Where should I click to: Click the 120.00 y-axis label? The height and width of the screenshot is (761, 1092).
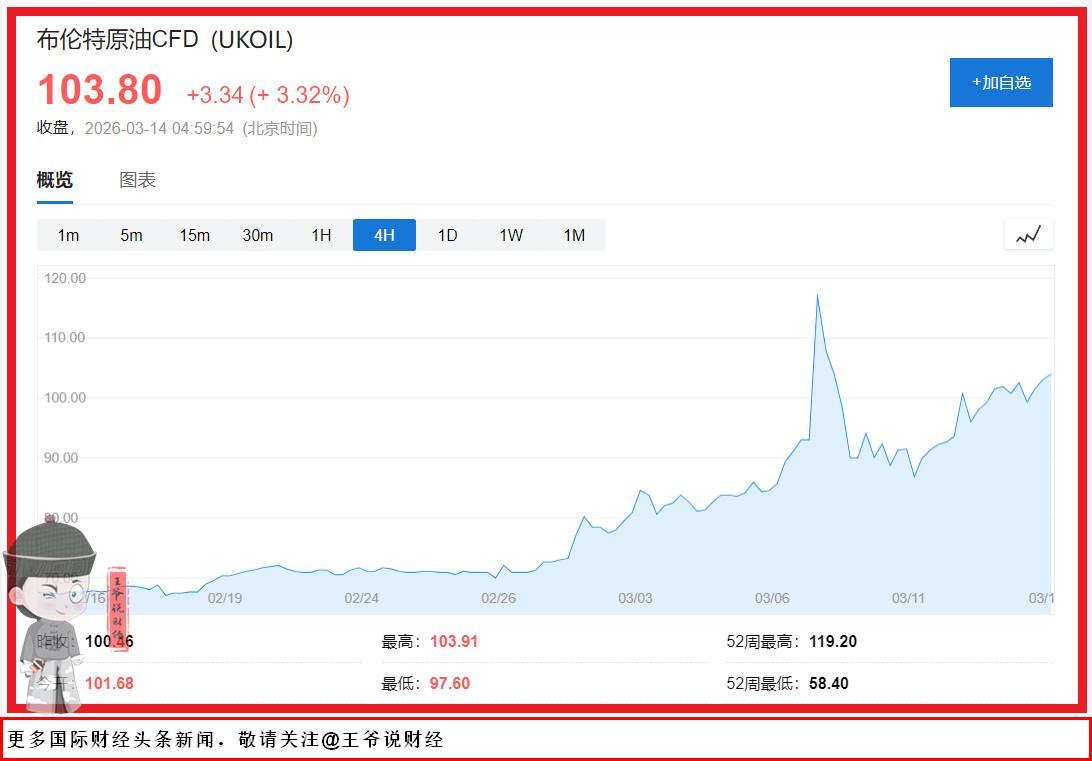point(65,278)
